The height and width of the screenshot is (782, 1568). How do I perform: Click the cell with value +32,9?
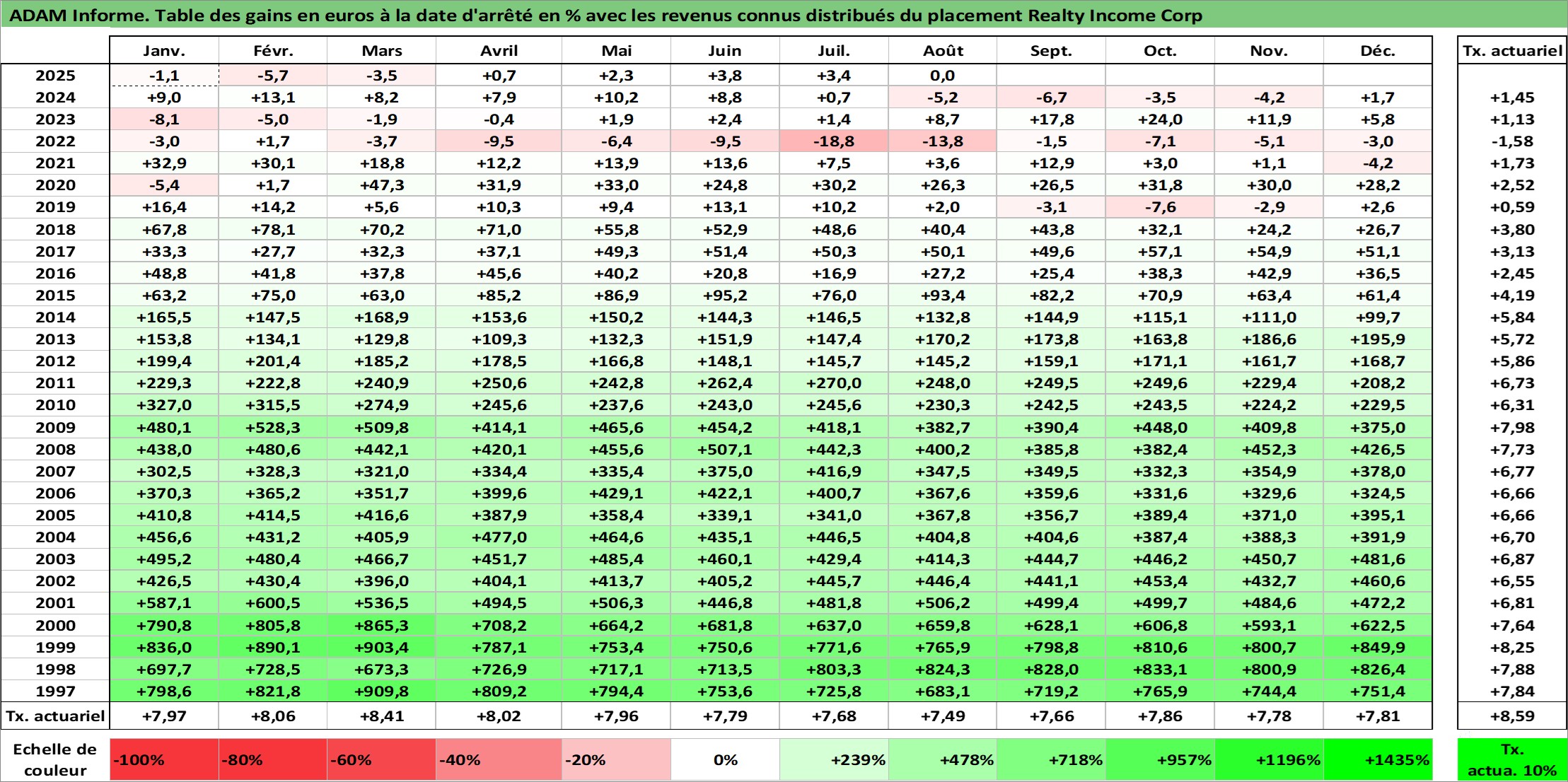(x=164, y=163)
